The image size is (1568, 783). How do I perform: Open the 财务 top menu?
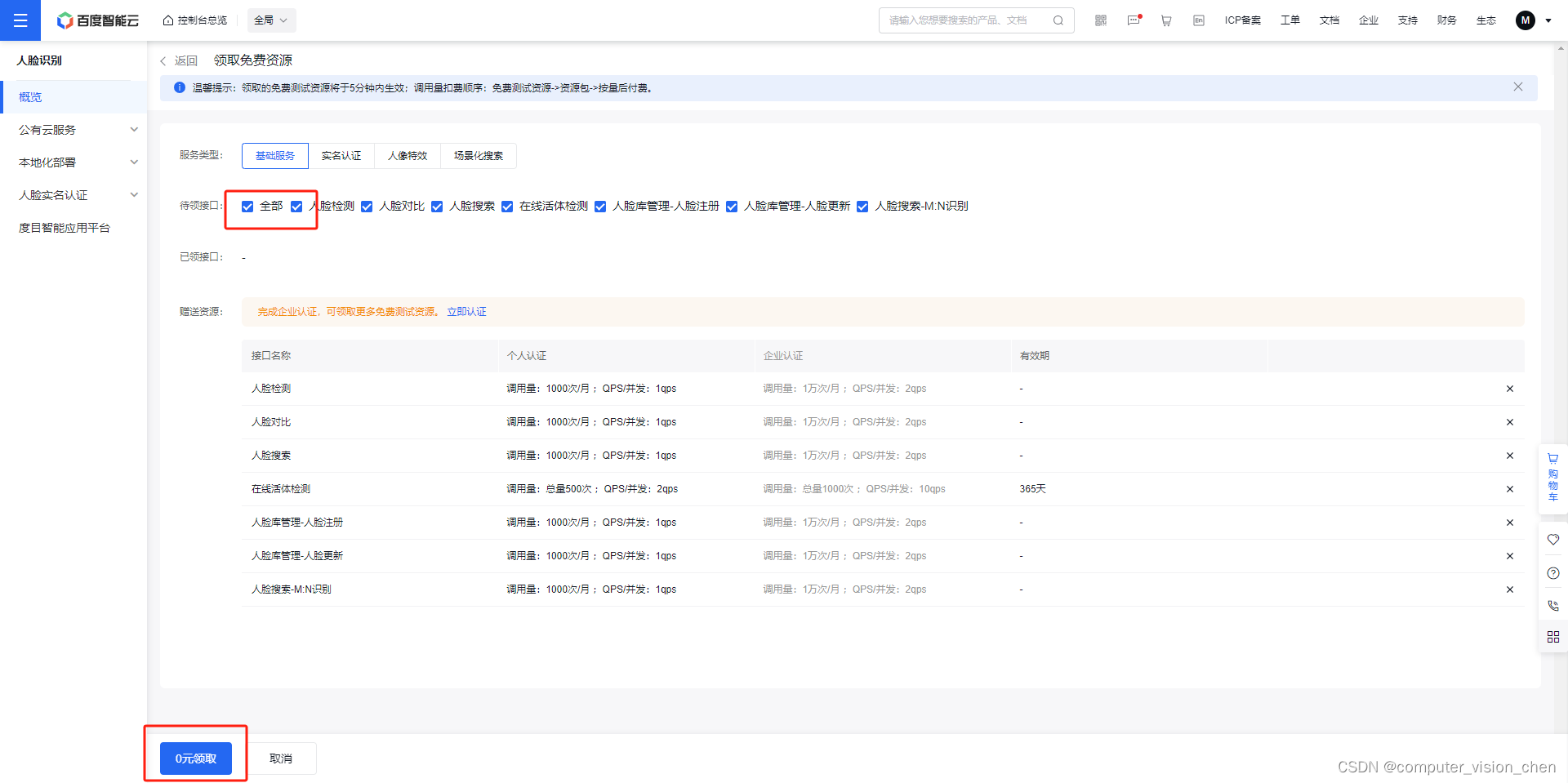pos(1447,20)
